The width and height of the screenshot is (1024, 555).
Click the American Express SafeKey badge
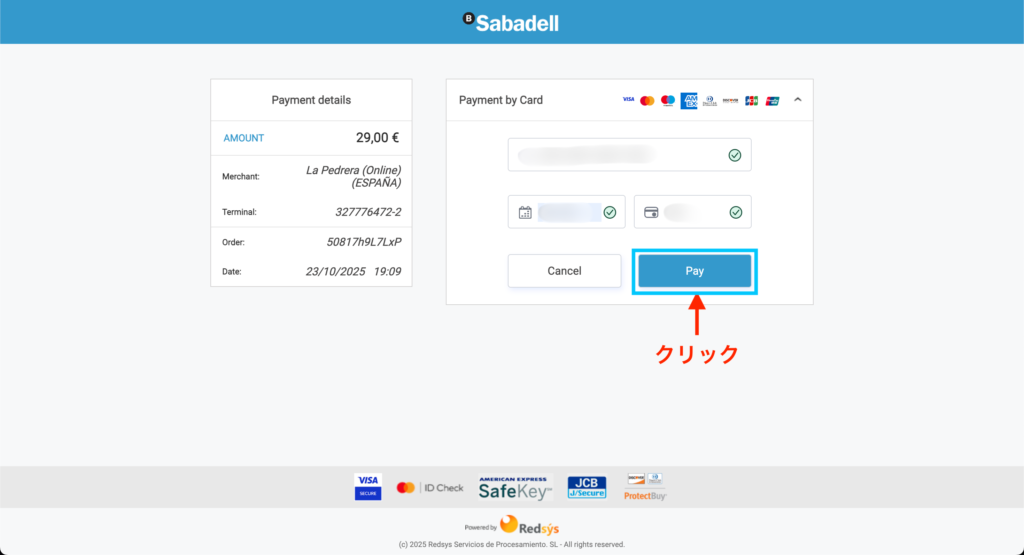pyautogui.click(x=515, y=487)
